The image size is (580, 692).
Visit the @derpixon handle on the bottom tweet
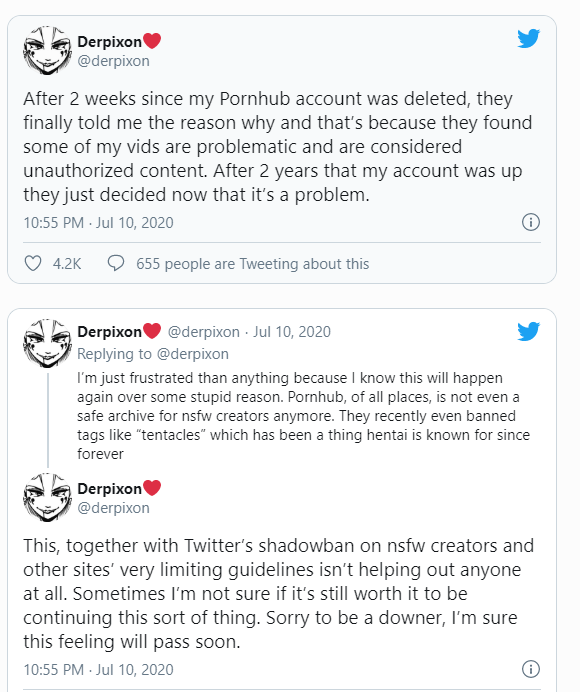(x=113, y=508)
